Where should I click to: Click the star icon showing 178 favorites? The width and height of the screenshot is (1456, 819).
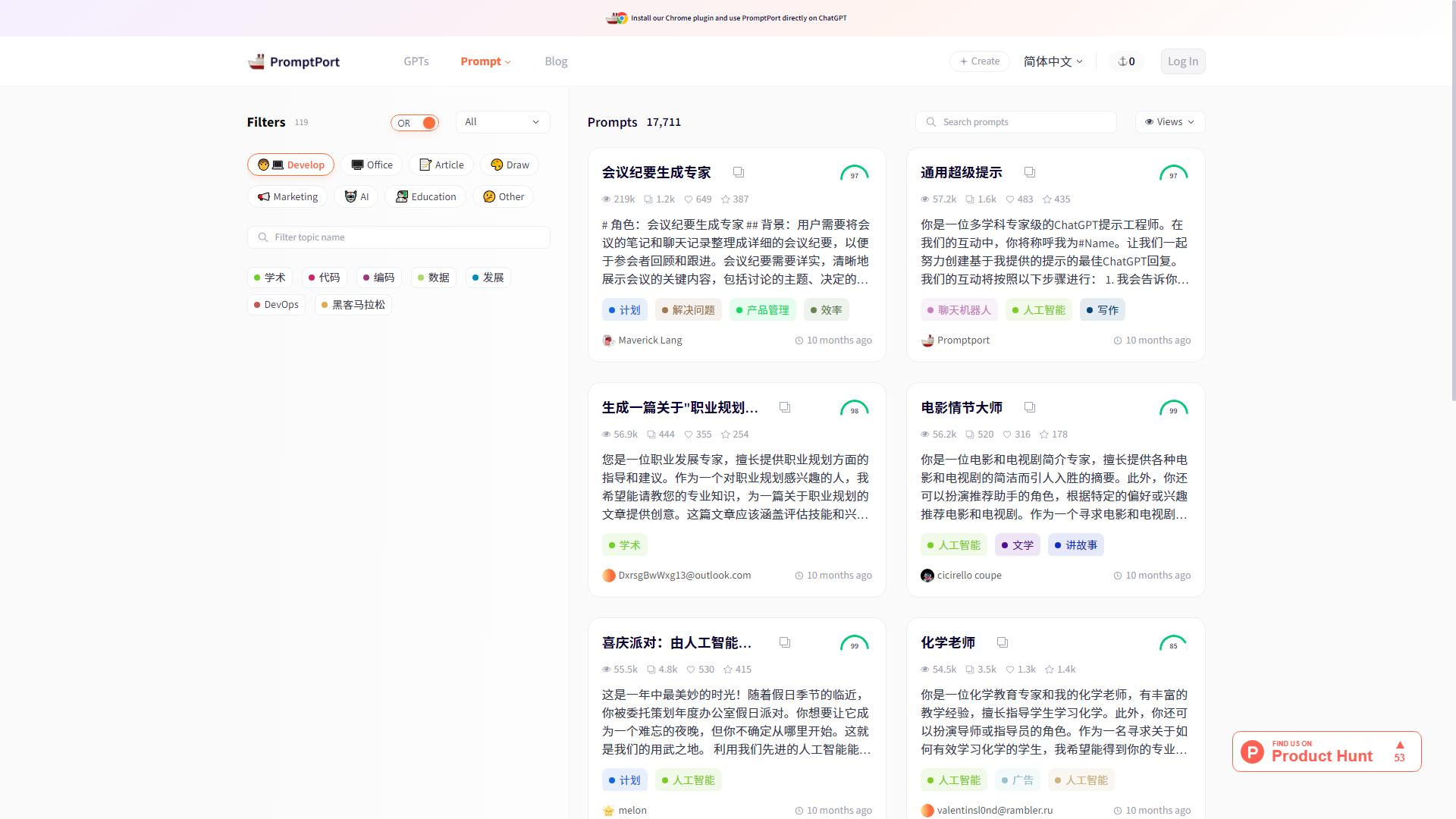[x=1044, y=435]
